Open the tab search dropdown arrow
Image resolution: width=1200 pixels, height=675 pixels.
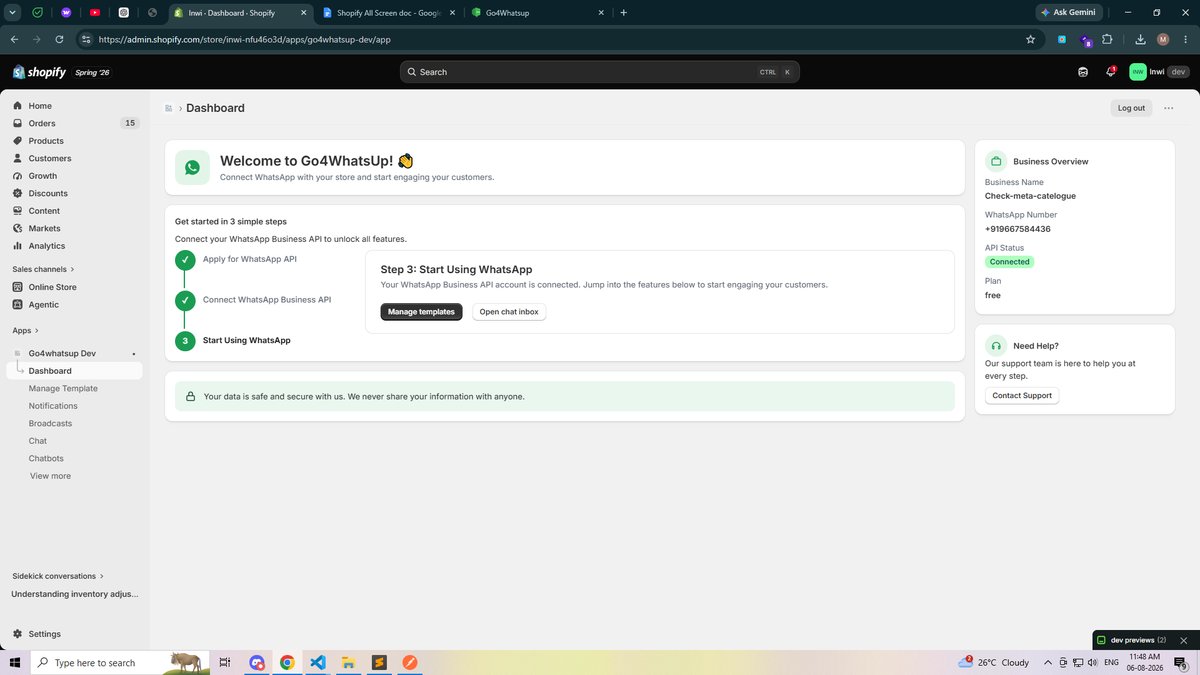click(13, 13)
